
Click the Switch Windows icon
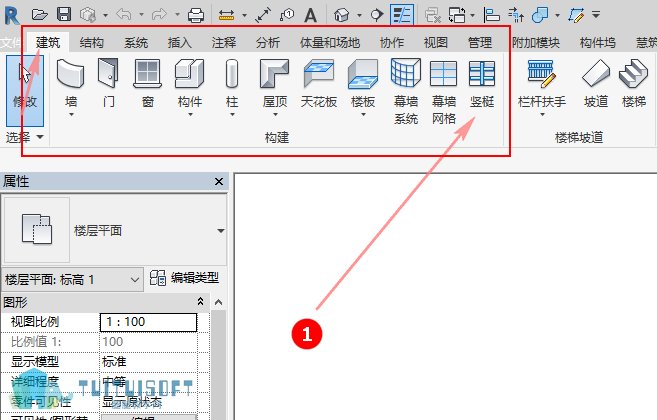[457, 16]
